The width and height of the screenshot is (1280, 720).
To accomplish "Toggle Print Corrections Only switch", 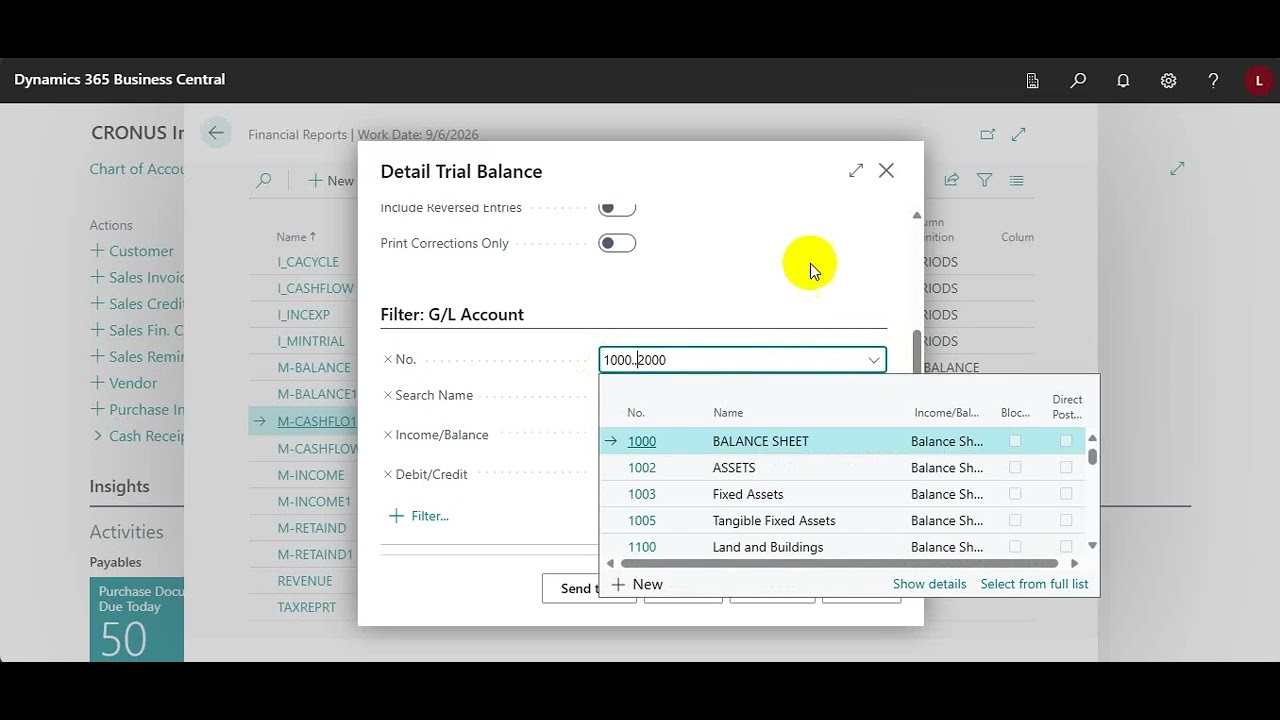I will point(617,243).
